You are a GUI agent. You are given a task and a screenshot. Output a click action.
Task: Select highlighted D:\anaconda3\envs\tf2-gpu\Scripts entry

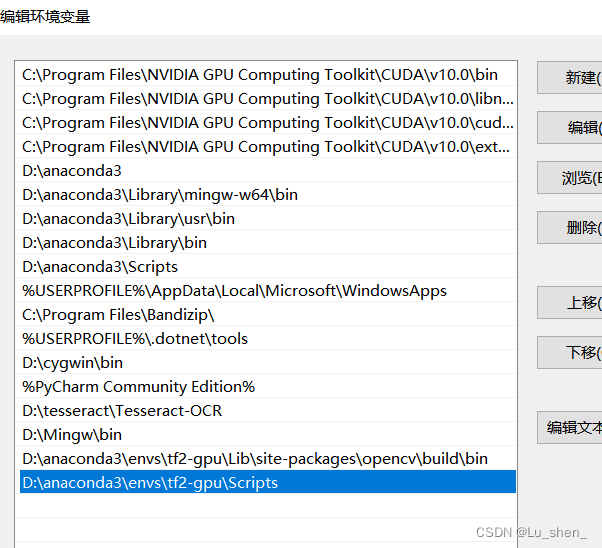(268, 482)
